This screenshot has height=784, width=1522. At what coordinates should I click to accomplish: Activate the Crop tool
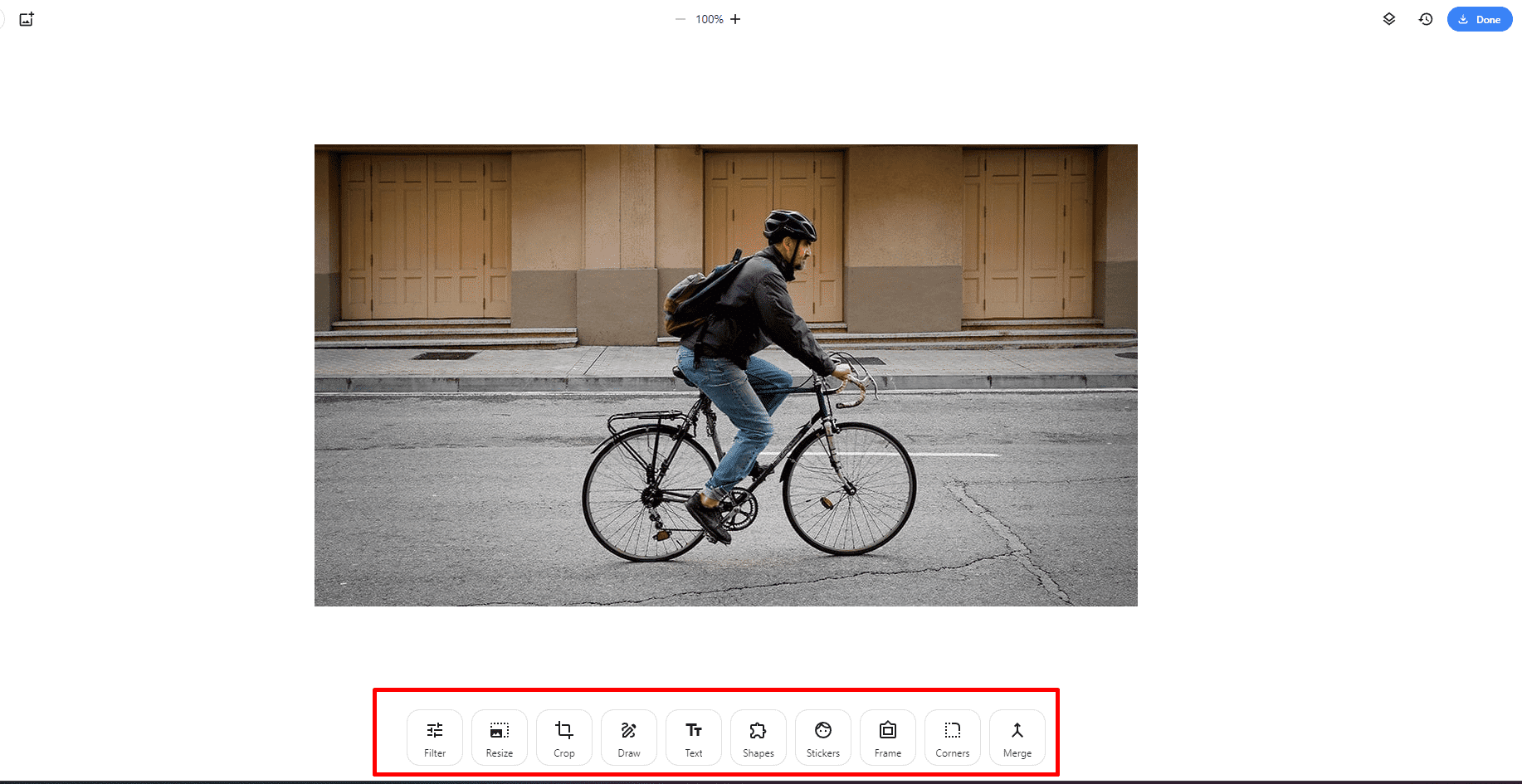[564, 737]
